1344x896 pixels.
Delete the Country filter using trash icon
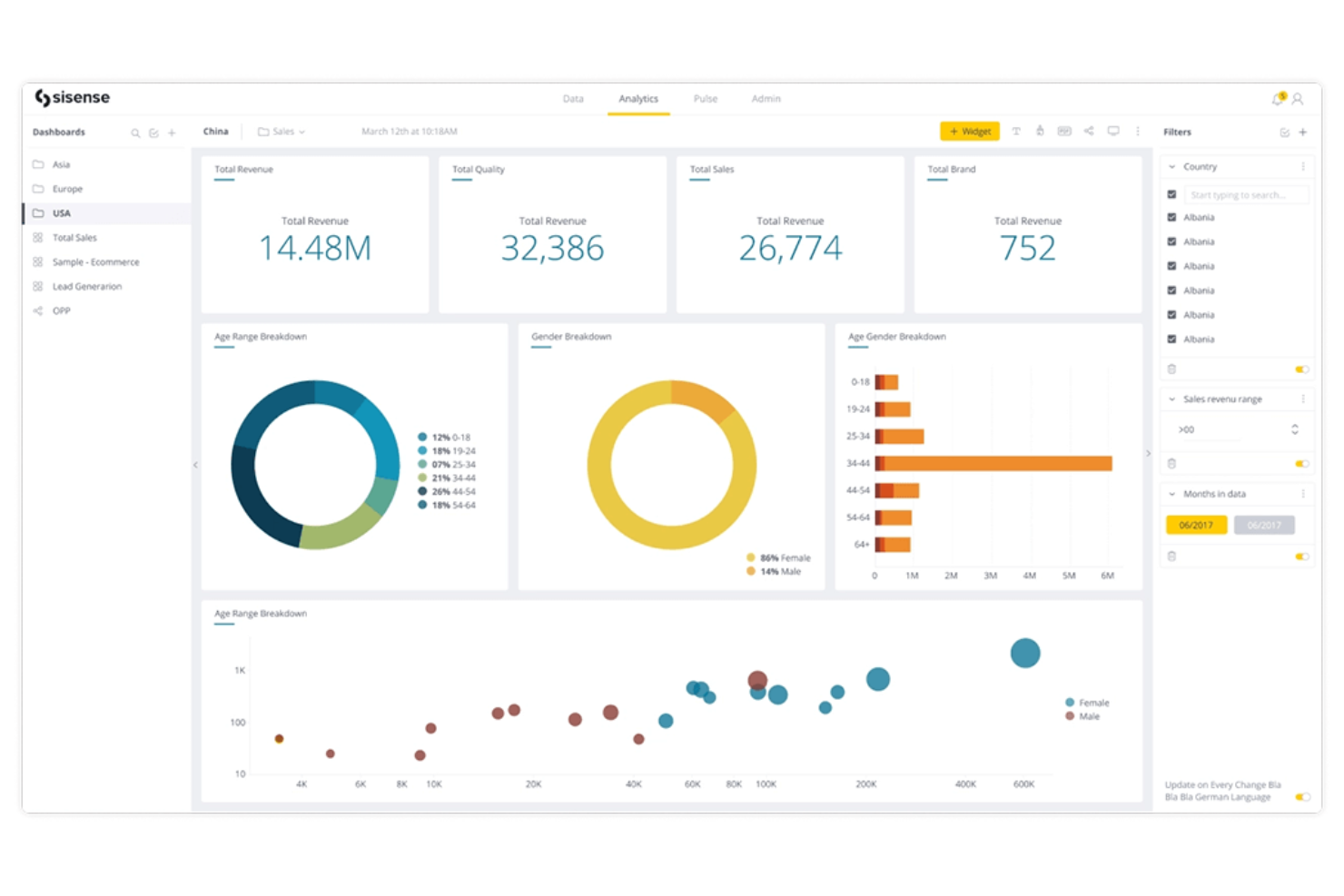coord(1171,369)
